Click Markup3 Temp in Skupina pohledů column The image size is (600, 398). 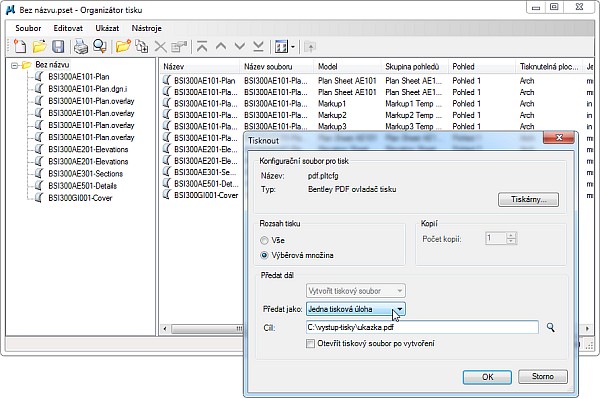point(413,126)
